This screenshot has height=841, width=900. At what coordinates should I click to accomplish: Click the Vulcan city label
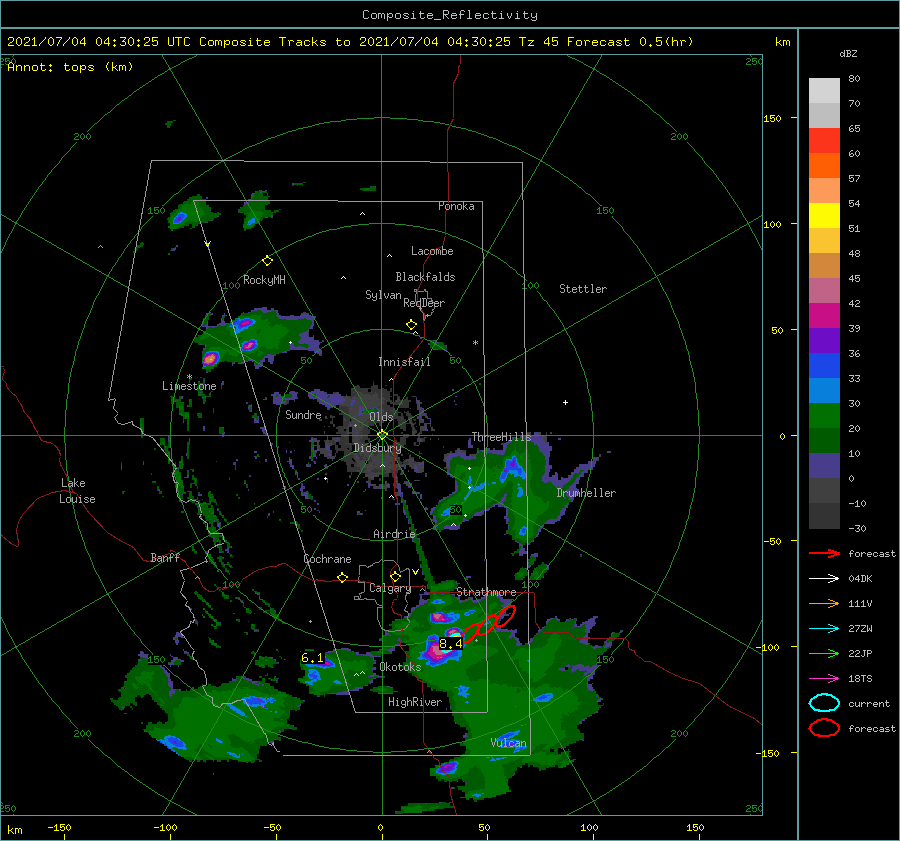coord(509,743)
